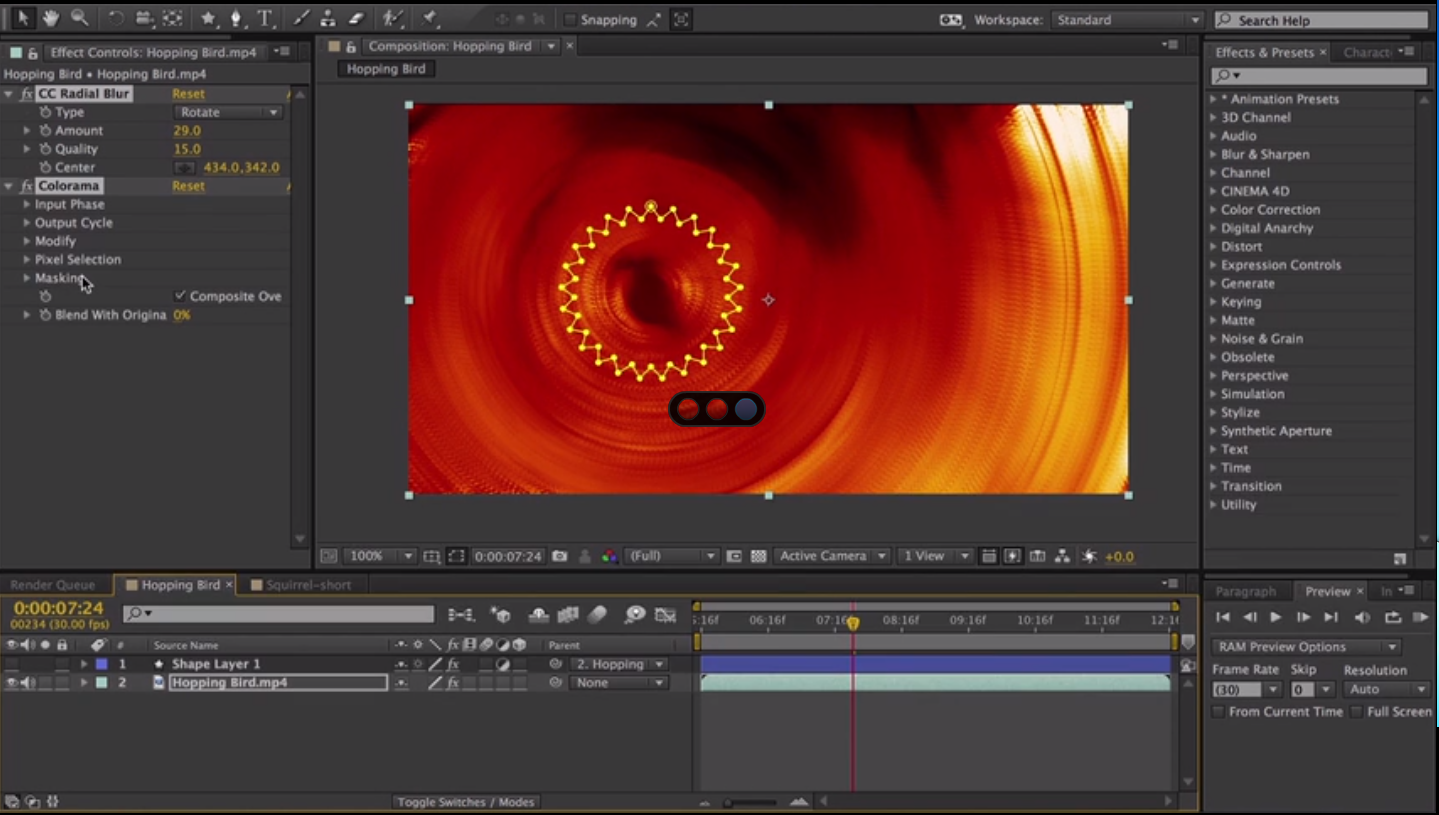Select the Brush tool

[302, 18]
